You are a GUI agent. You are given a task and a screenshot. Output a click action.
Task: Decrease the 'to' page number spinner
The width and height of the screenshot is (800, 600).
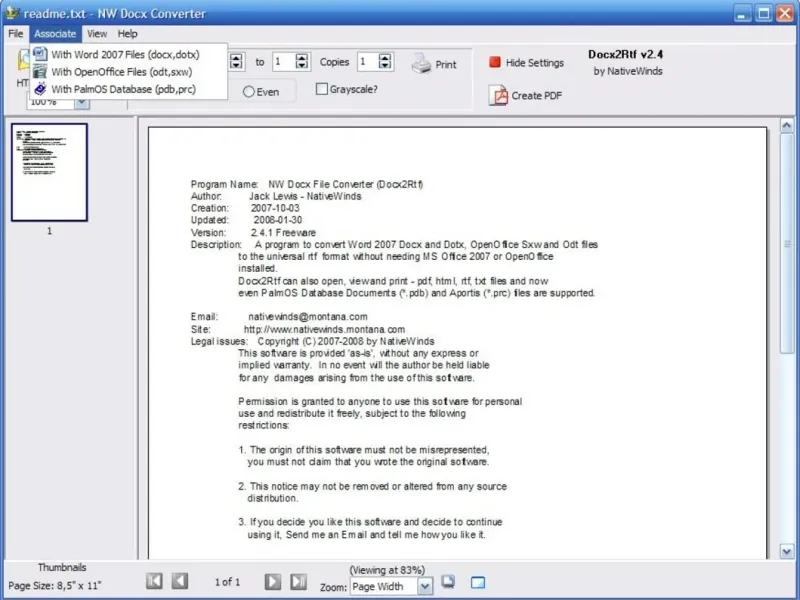point(302,66)
